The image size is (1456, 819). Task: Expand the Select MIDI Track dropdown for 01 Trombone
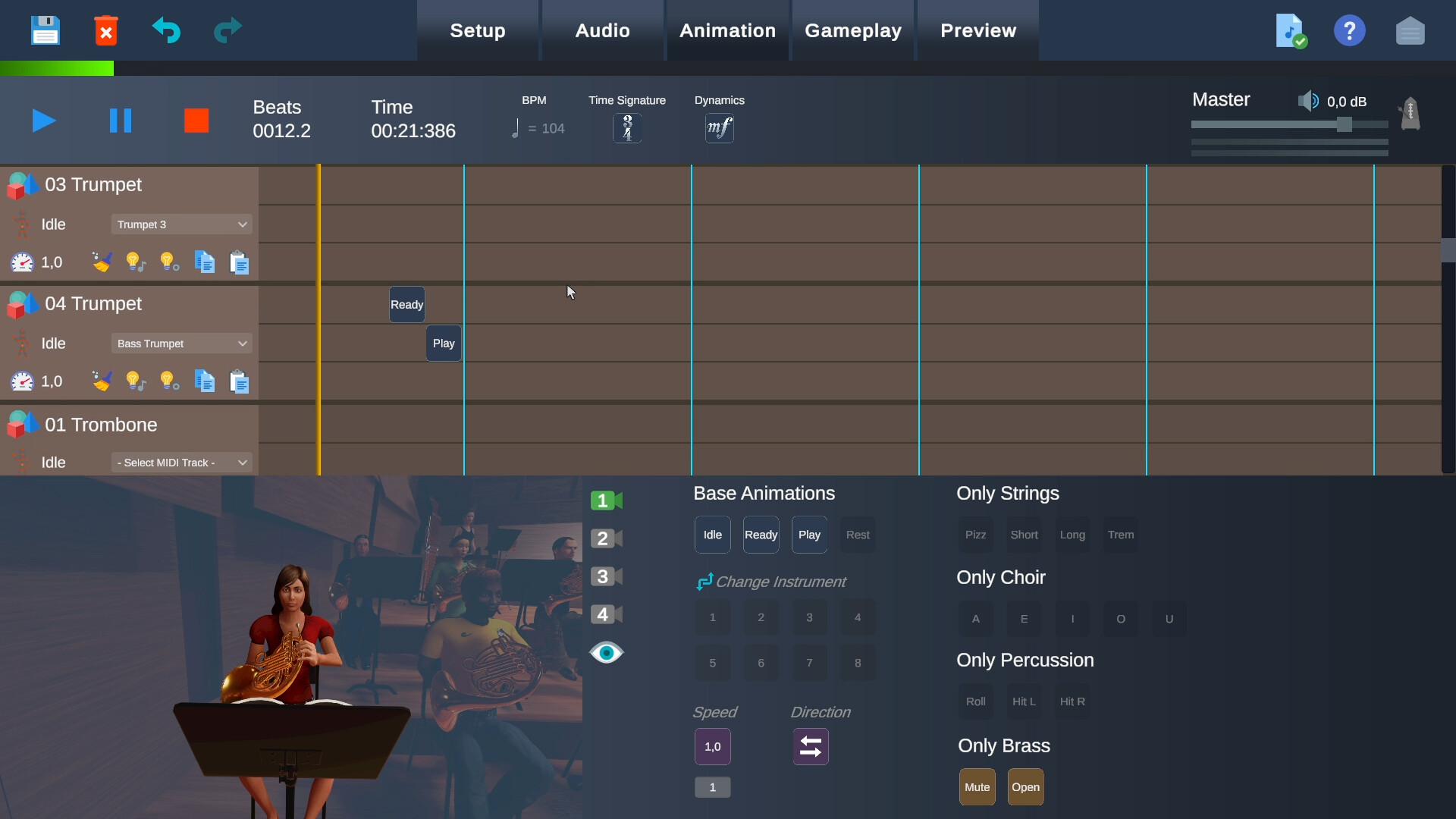(x=180, y=463)
